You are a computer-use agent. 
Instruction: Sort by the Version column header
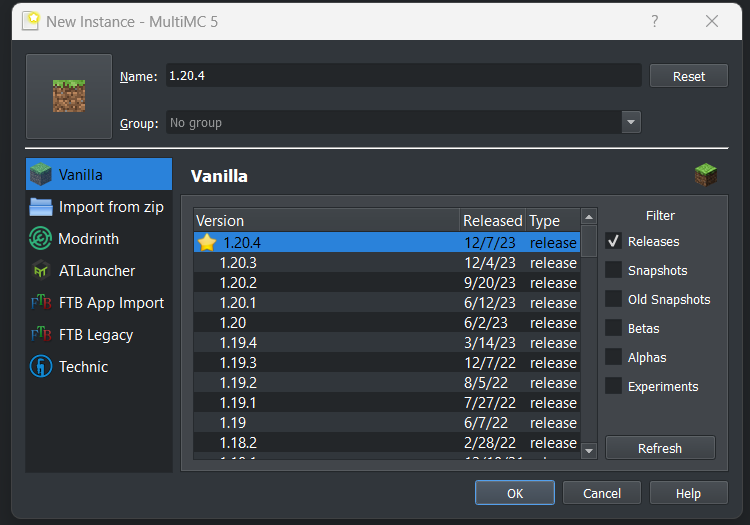coord(327,220)
